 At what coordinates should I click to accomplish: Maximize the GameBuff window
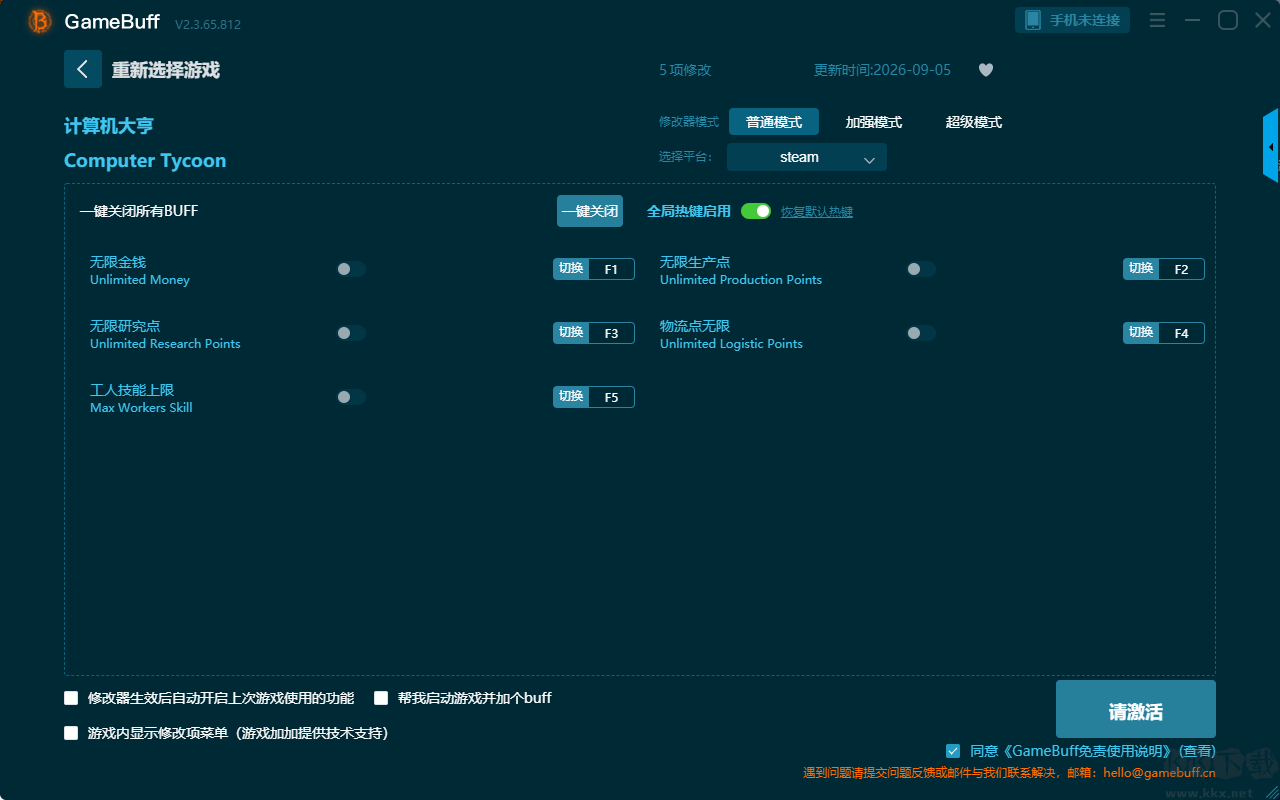coord(1228,20)
